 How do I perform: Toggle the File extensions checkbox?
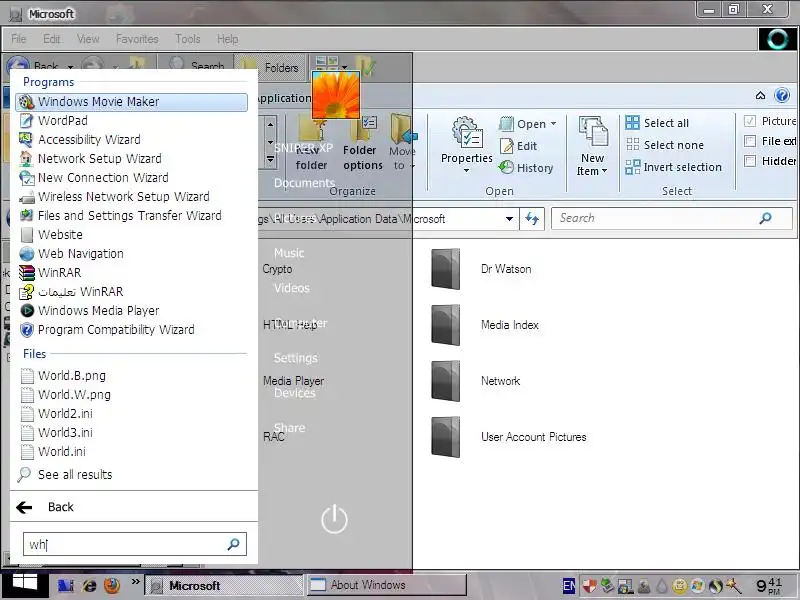coord(750,141)
